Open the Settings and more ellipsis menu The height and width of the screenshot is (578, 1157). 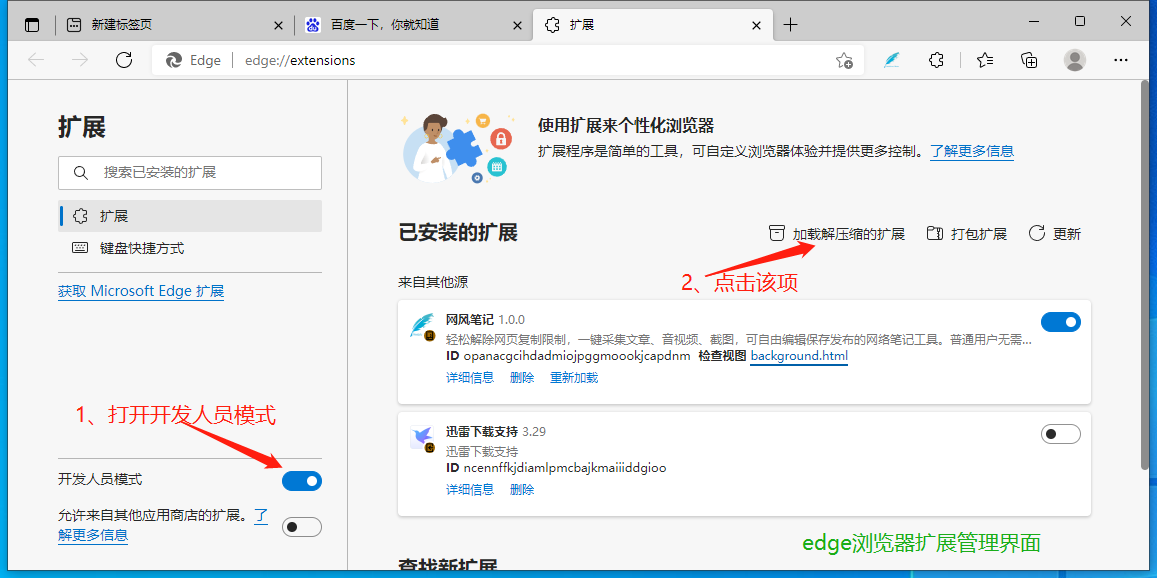[1121, 61]
